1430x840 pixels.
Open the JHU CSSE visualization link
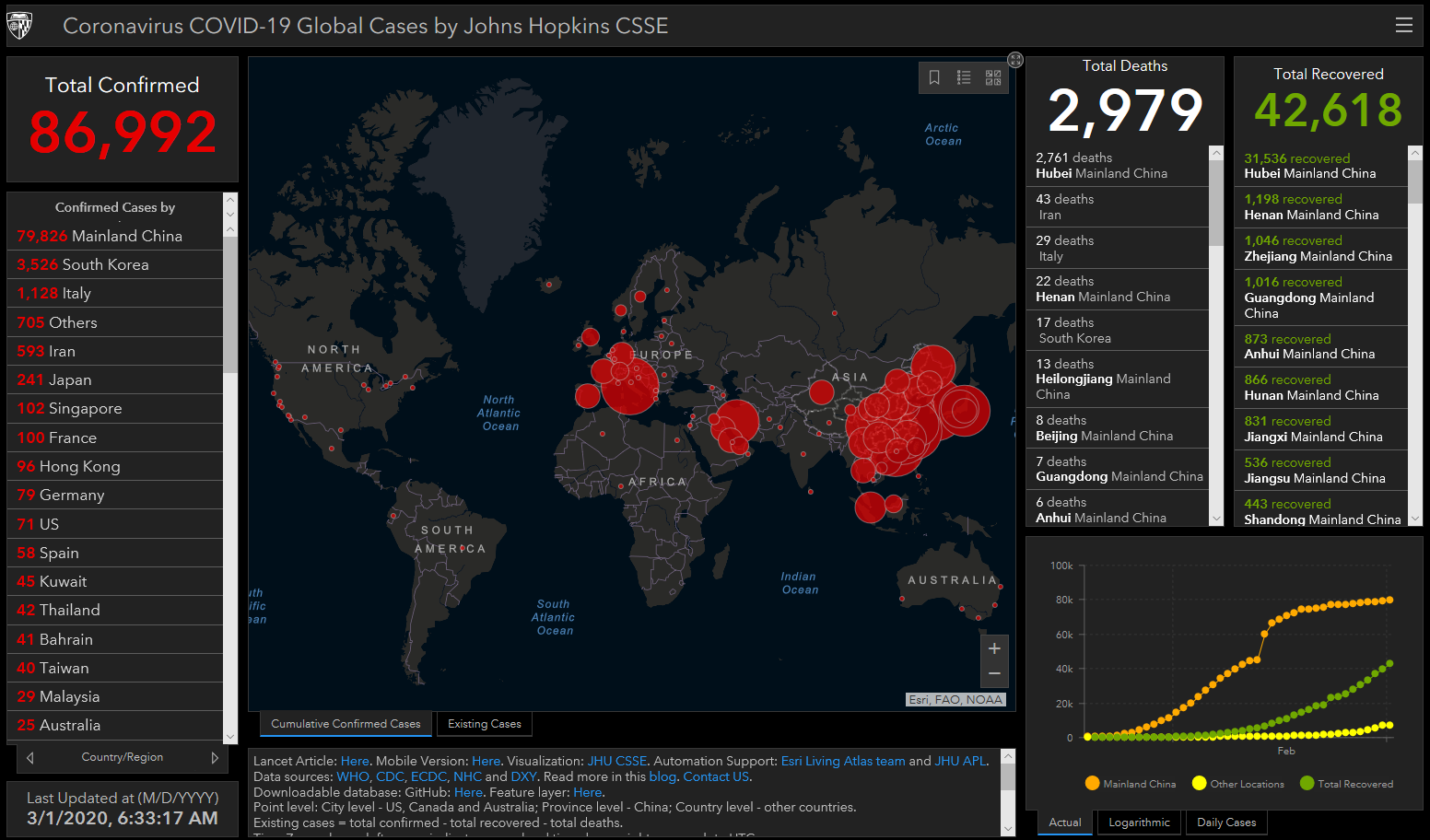[x=616, y=761]
